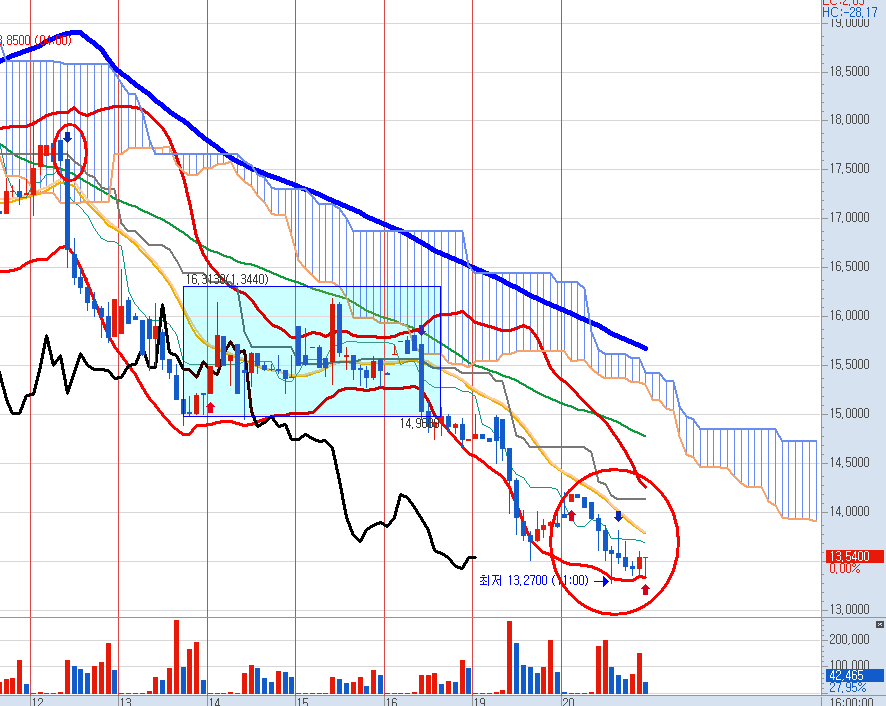Viewport: 886px width, 706px height.
Task: Click the volume value tag 42,465
Action: [x=854, y=675]
